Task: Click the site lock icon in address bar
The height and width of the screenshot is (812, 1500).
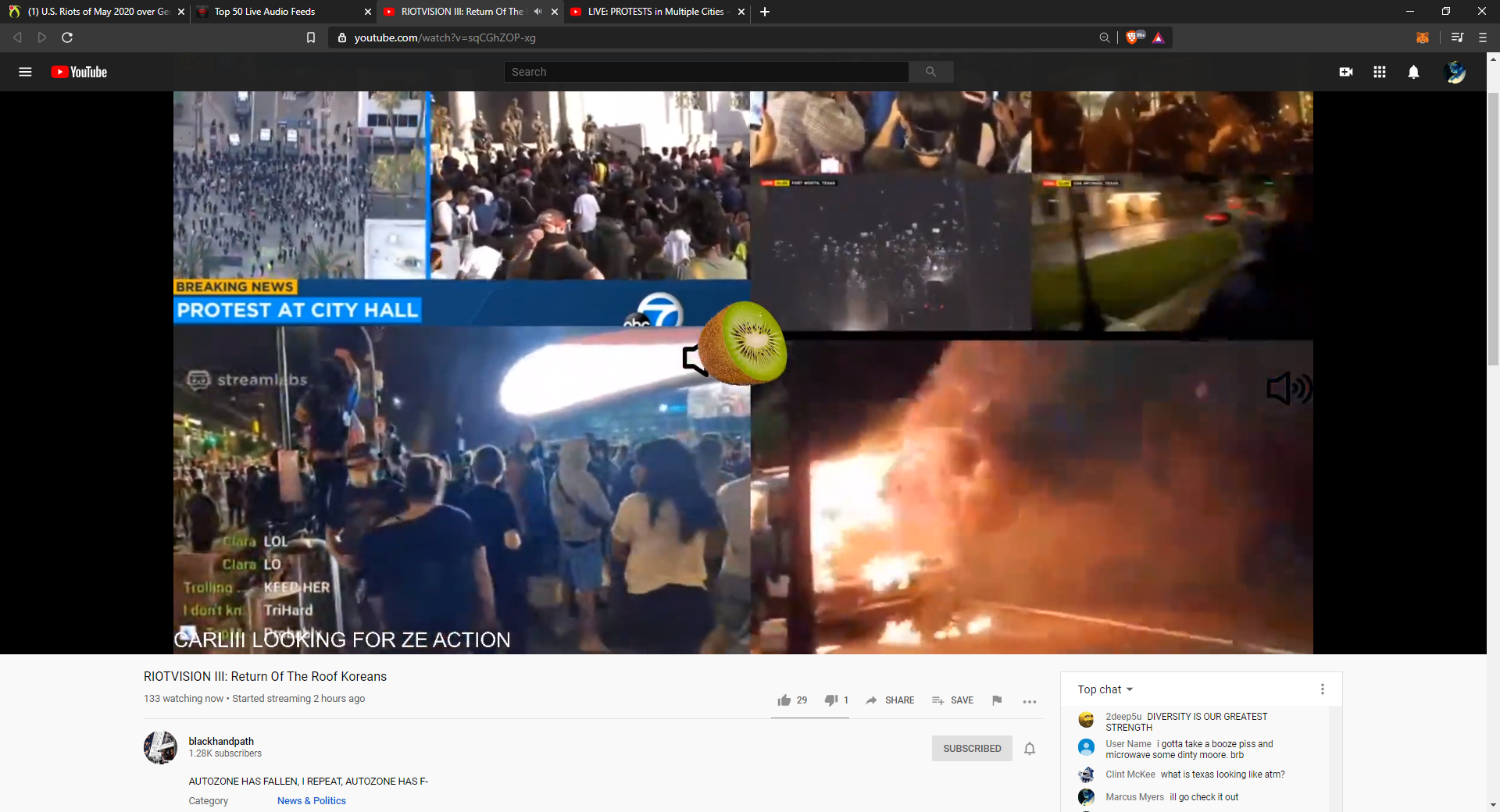Action: tap(341, 37)
